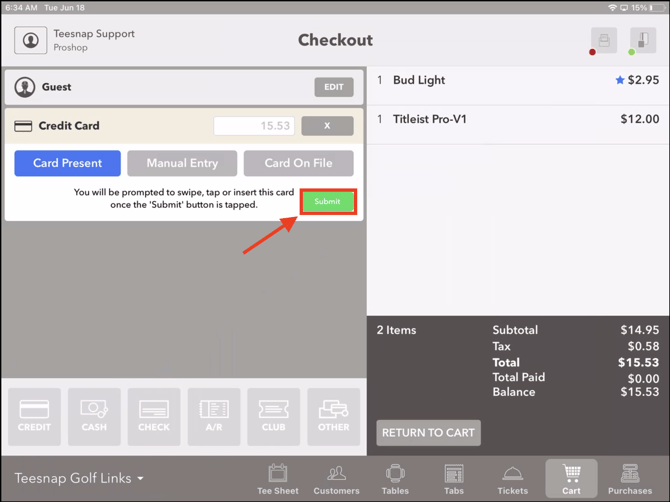The width and height of the screenshot is (670, 502).
Task: Open the receipt printer status icon
Action: pyautogui.click(x=604, y=40)
